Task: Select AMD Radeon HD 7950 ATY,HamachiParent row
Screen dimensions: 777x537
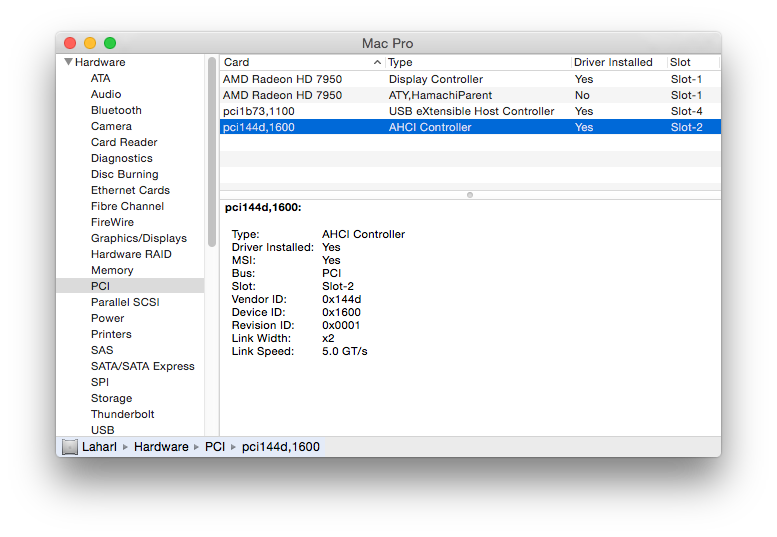Action: (470, 95)
